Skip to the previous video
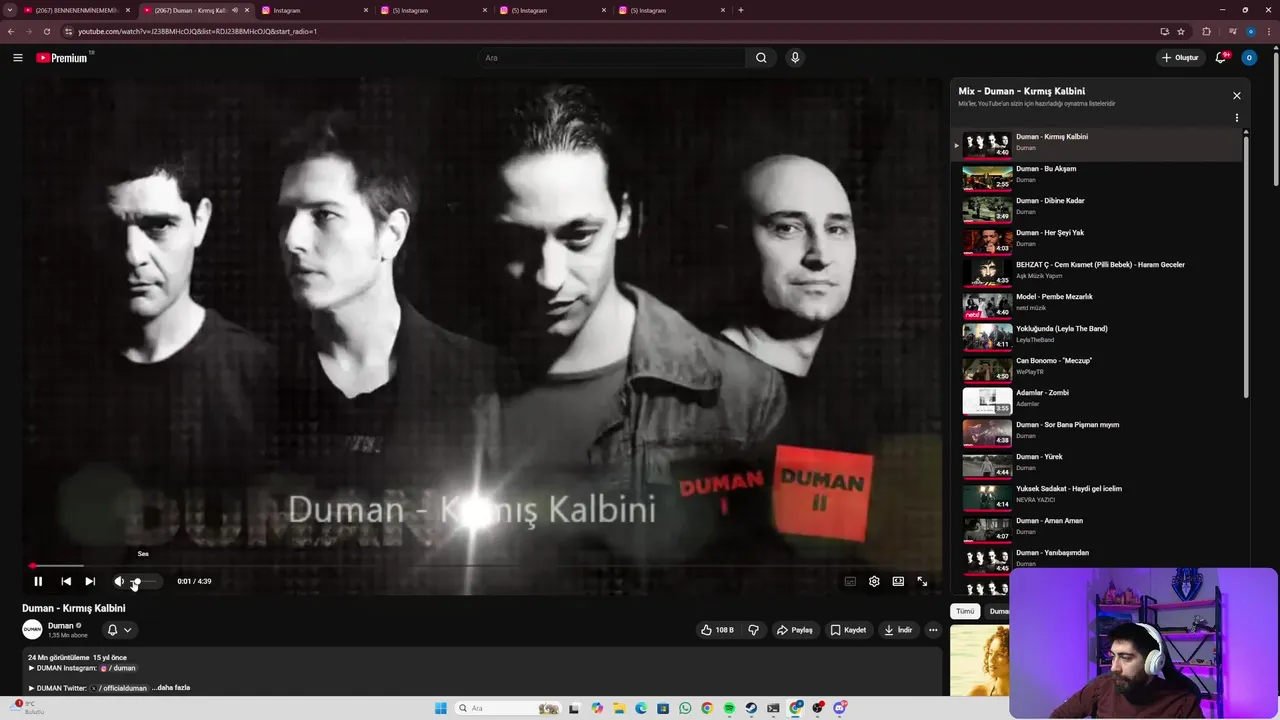1280x720 pixels. (66, 581)
